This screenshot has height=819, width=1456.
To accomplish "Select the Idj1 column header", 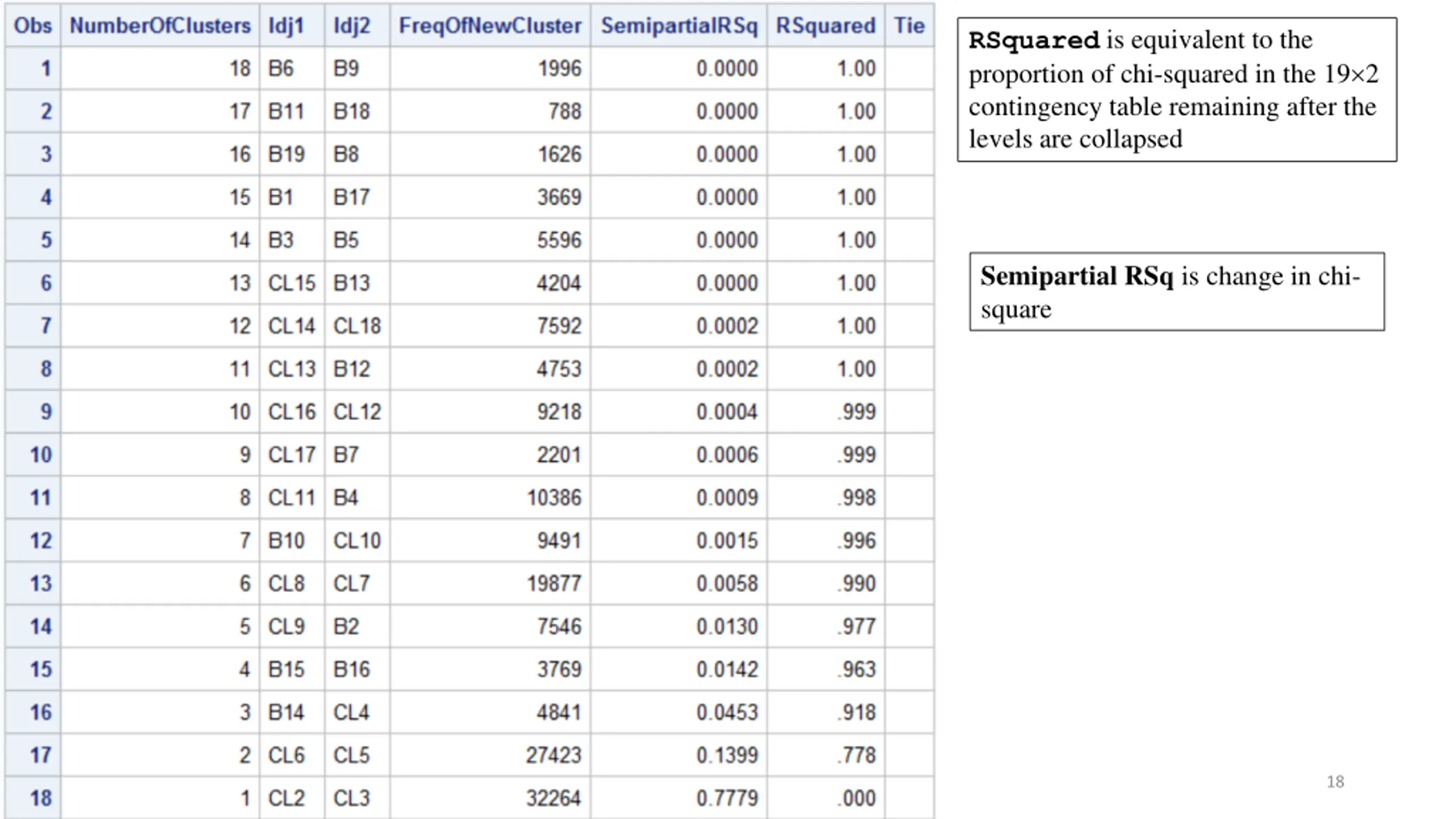I will point(292,26).
